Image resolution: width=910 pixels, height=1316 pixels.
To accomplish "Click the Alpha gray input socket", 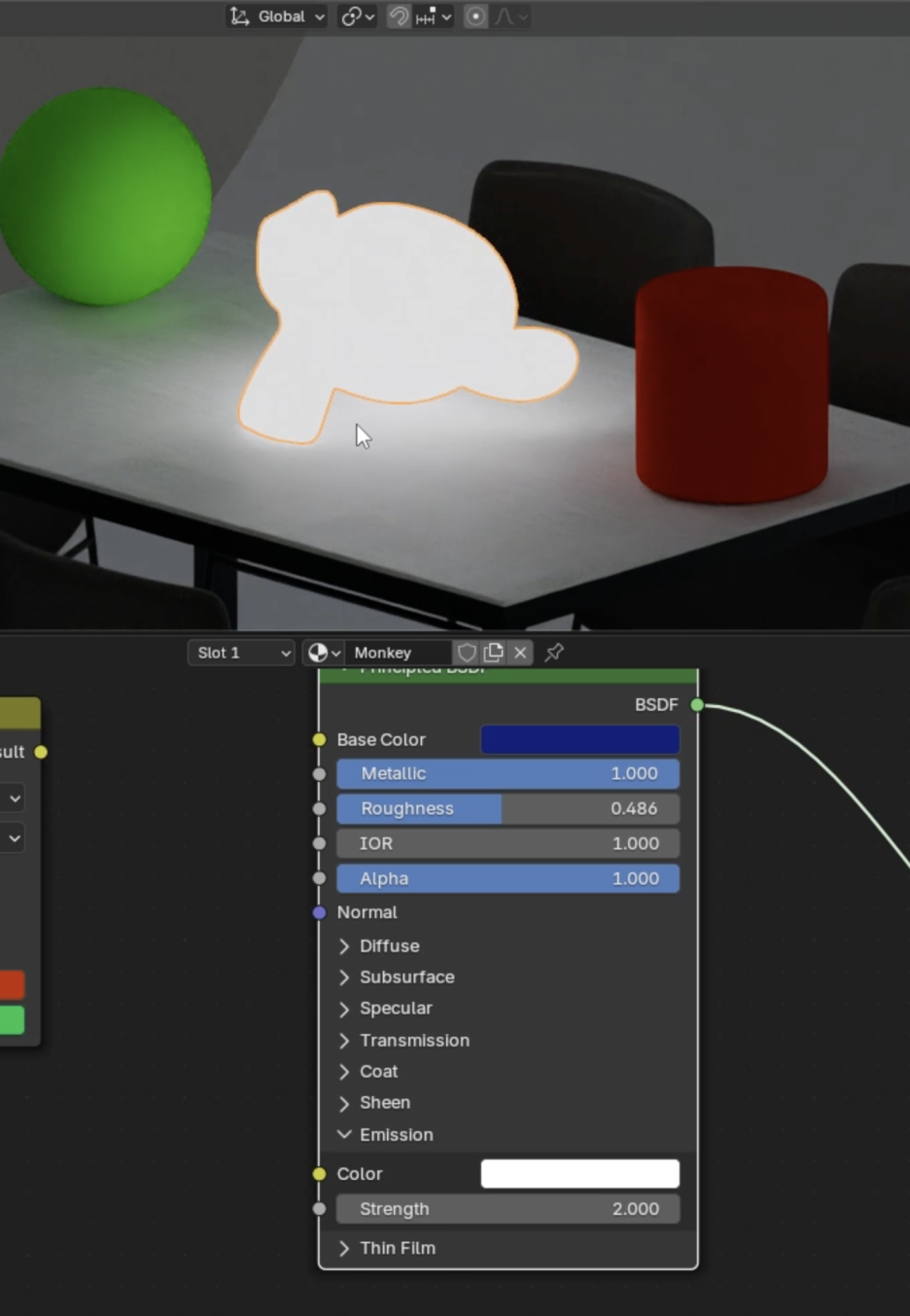I will (319, 878).
